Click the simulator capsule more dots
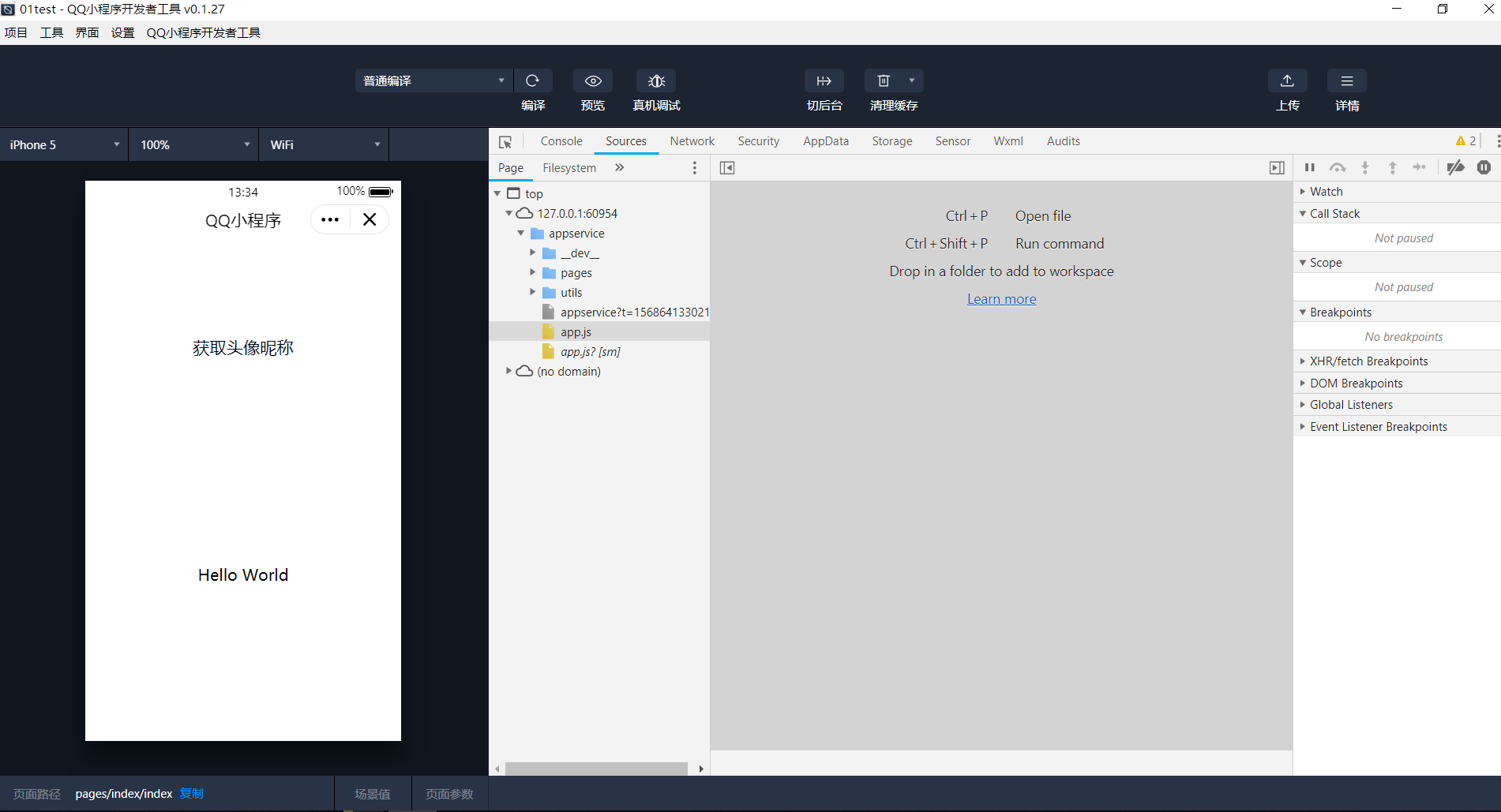The height and width of the screenshot is (812, 1501). pyautogui.click(x=330, y=220)
